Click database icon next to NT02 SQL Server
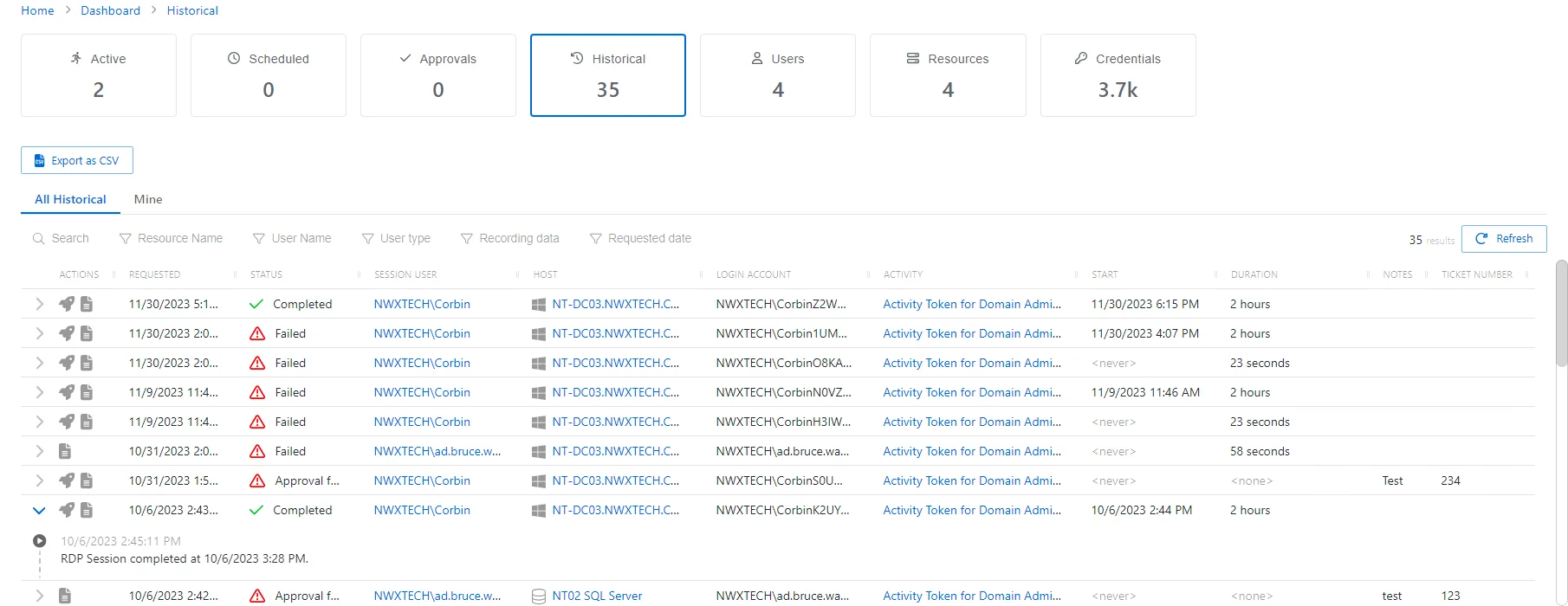The image size is (1568, 606). click(538, 596)
